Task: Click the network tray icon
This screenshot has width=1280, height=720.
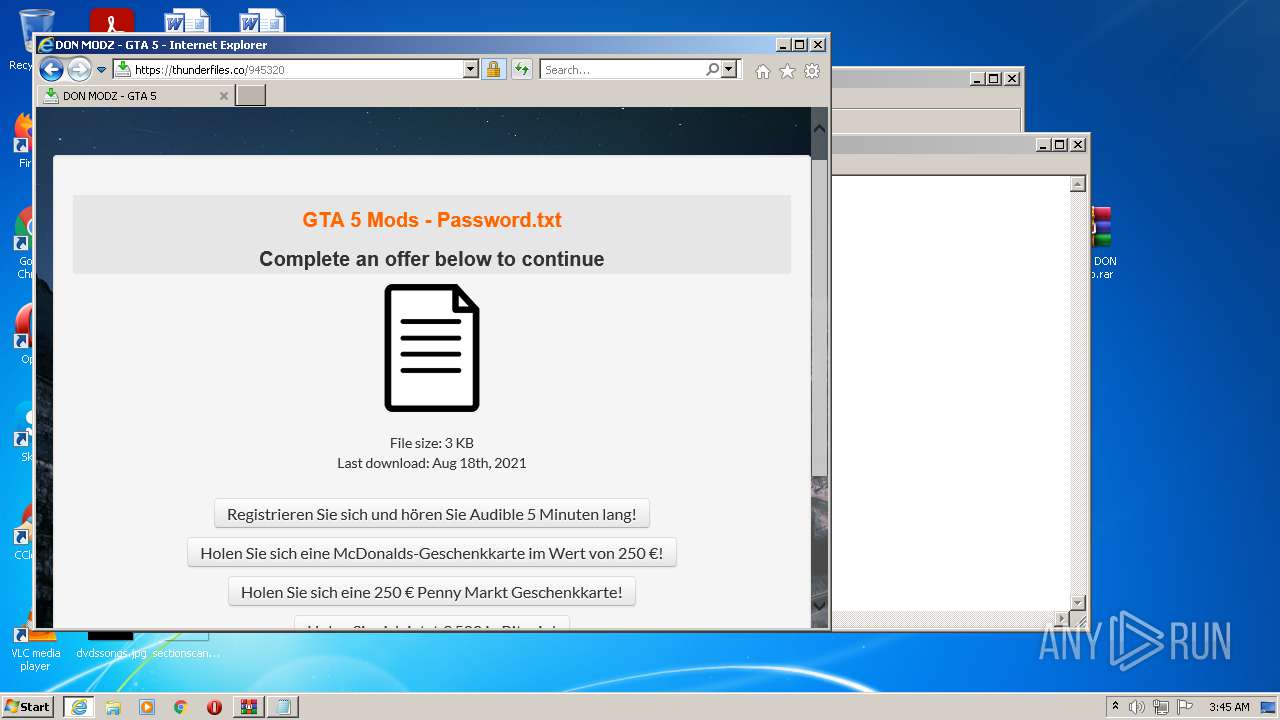Action: (x=1161, y=707)
